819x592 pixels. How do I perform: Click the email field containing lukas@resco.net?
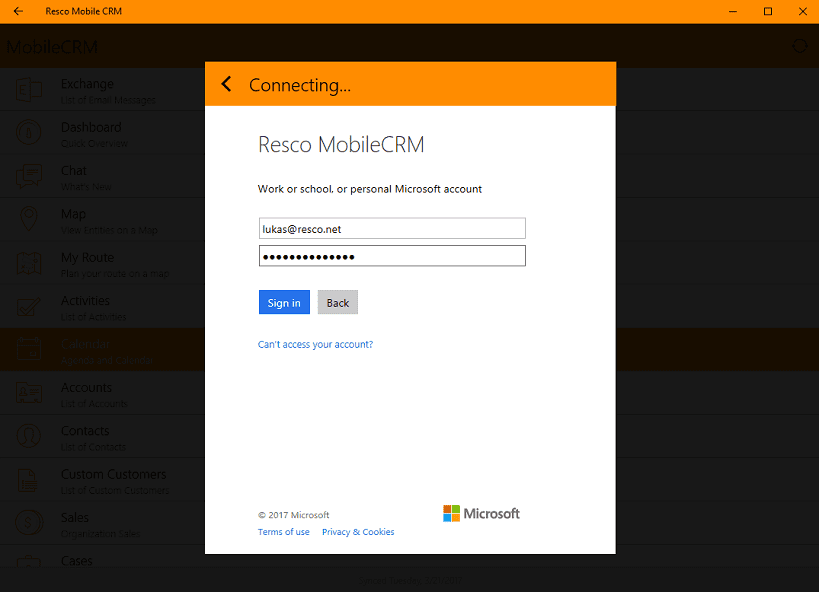click(x=392, y=229)
